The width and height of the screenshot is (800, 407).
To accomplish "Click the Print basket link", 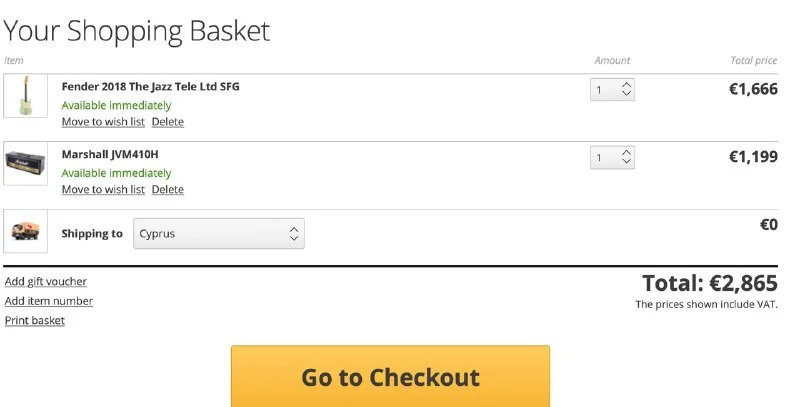I will click(35, 321).
